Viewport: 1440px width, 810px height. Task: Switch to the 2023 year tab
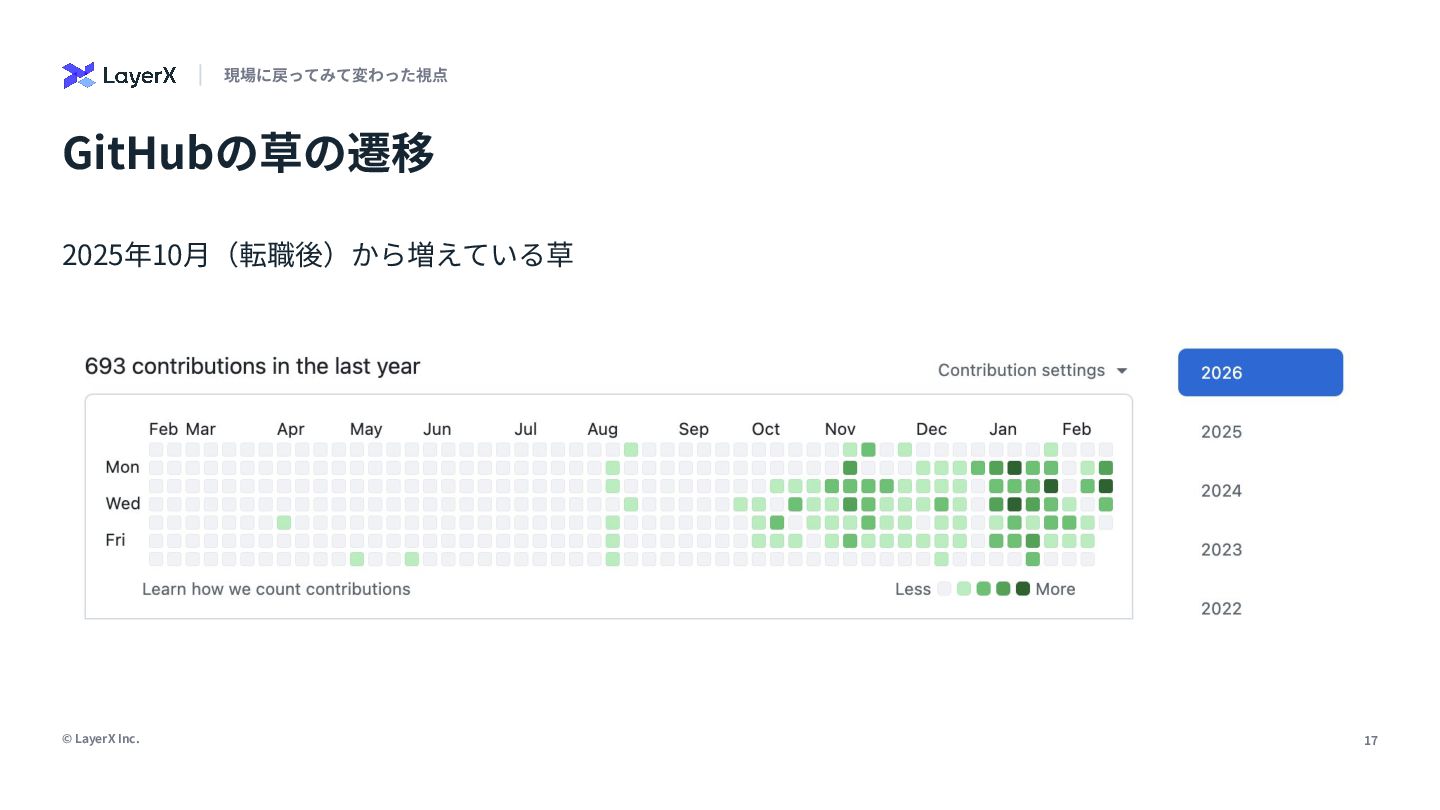coord(1221,550)
